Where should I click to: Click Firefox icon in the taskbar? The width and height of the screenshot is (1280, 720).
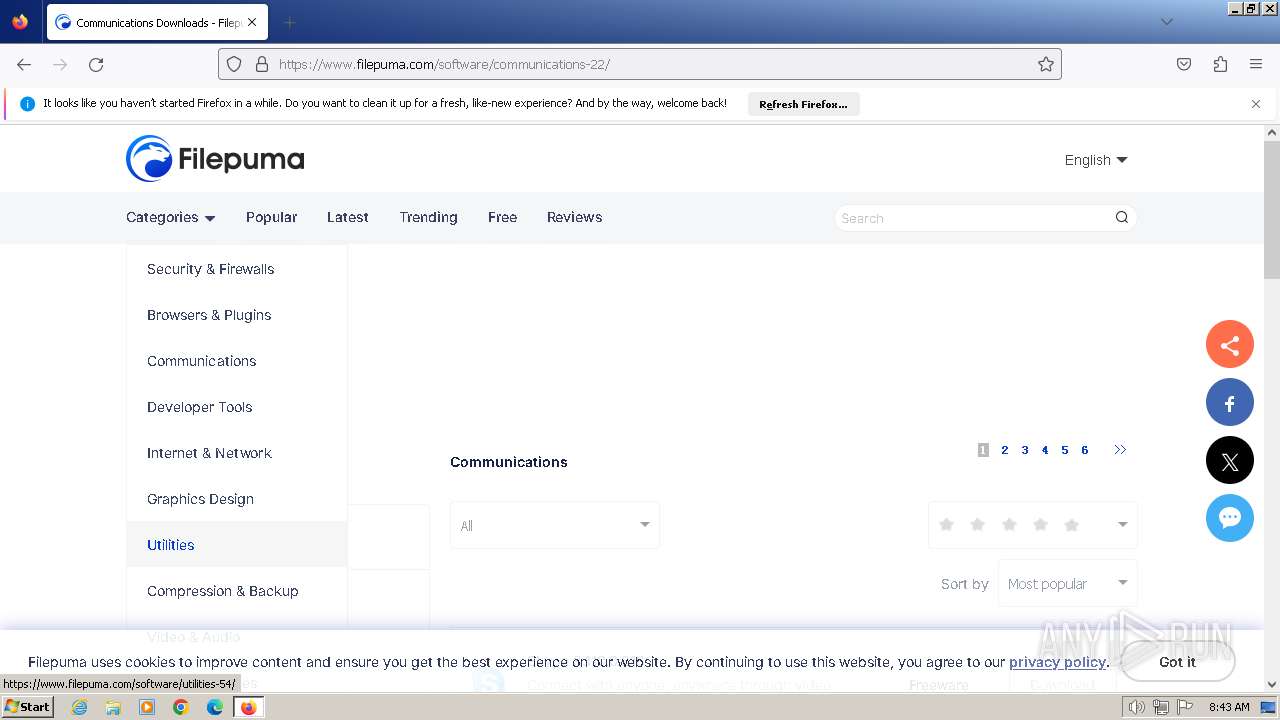(x=248, y=707)
